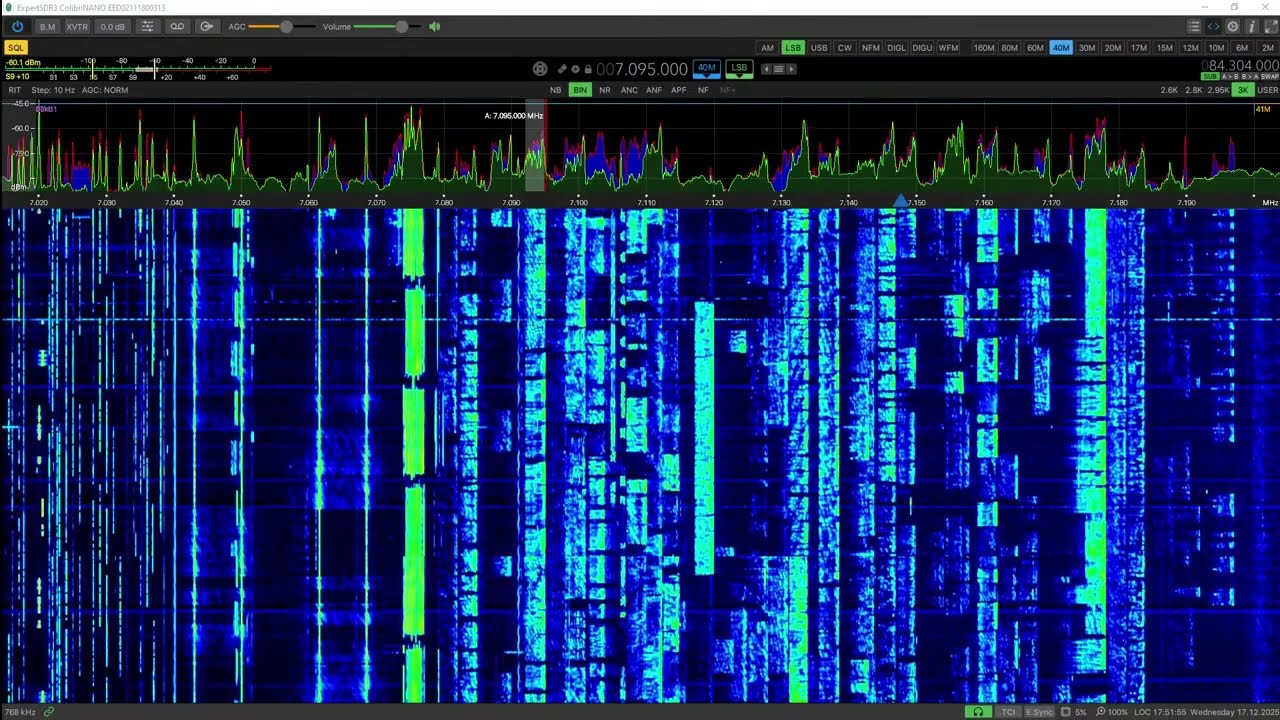Click the angle brackets TCI icon
Viewport: 1280px width, 720px height.
point(1213,27)
